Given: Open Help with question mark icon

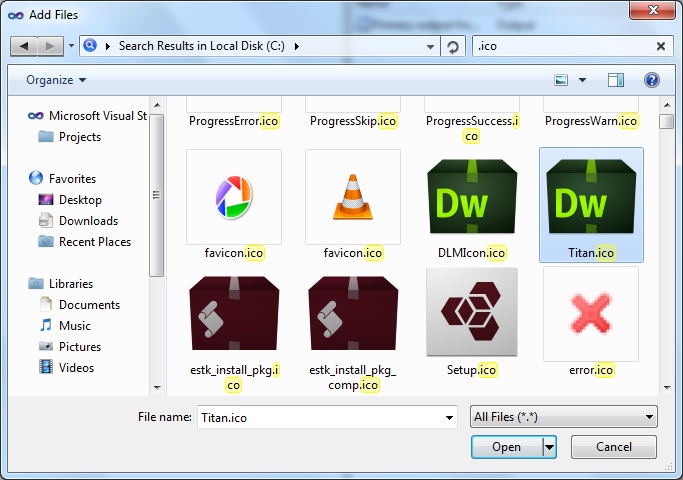Looking at the screenshot, I should coord(651,80).
